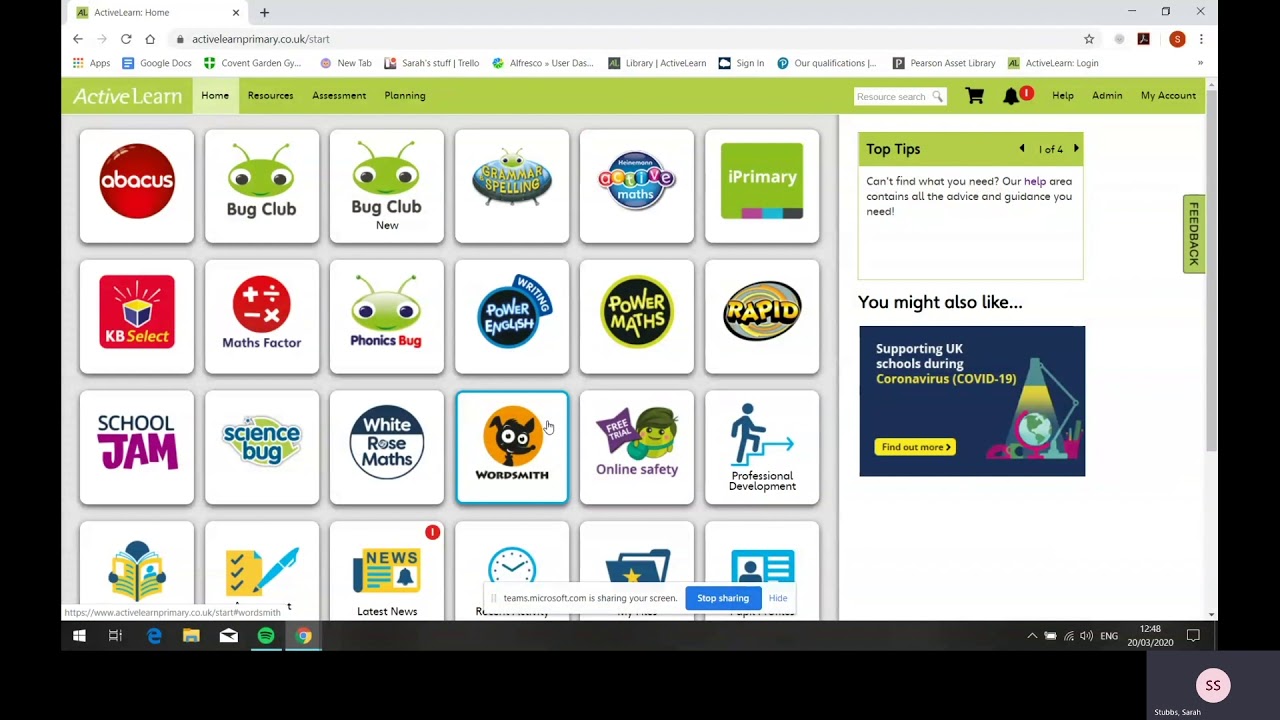Open the Pearson Asset Library bookmark

(x=944, y=63)
